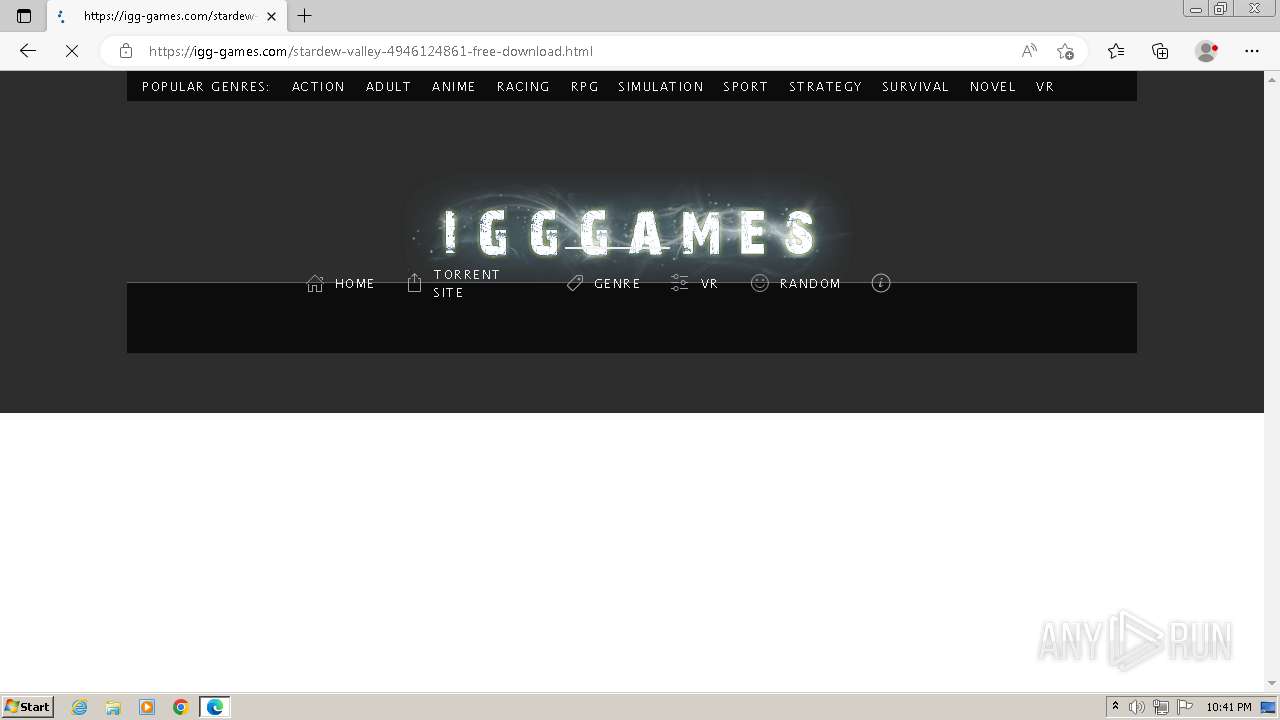Open VR link in genres bar
The height and width of the screenshot is (720, 1280).
(1045, 87)
